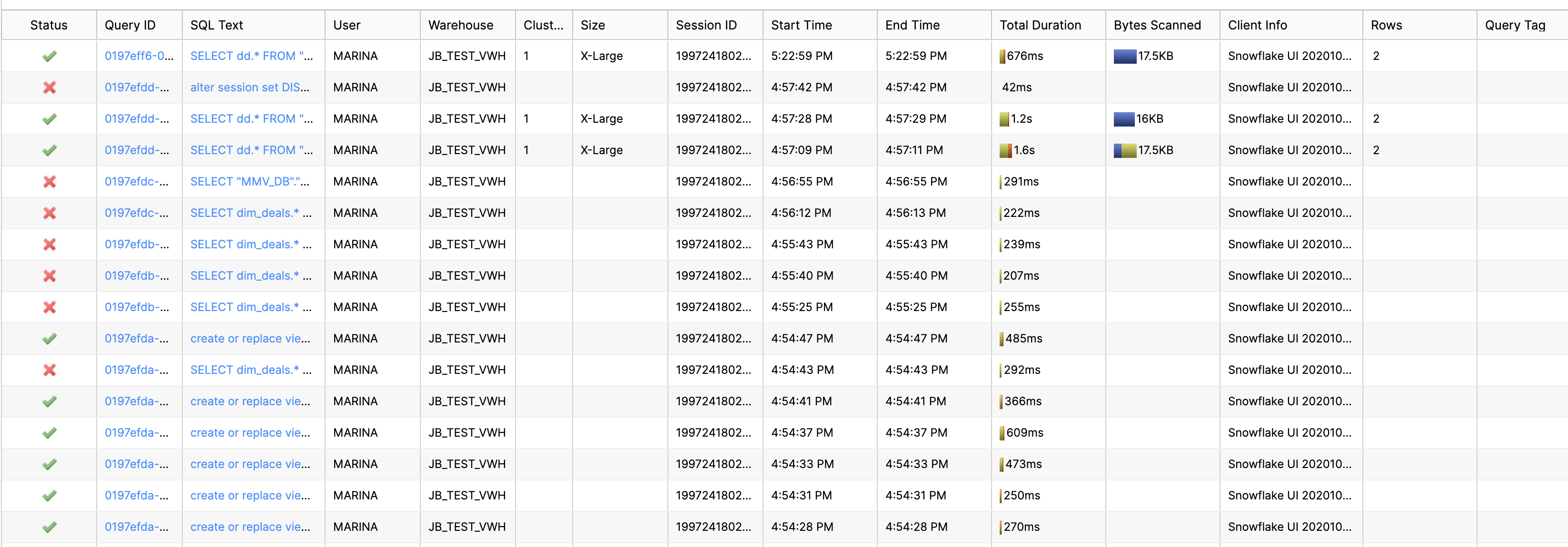Click the failed X icon for the 4:55:25 PM query

50,307
